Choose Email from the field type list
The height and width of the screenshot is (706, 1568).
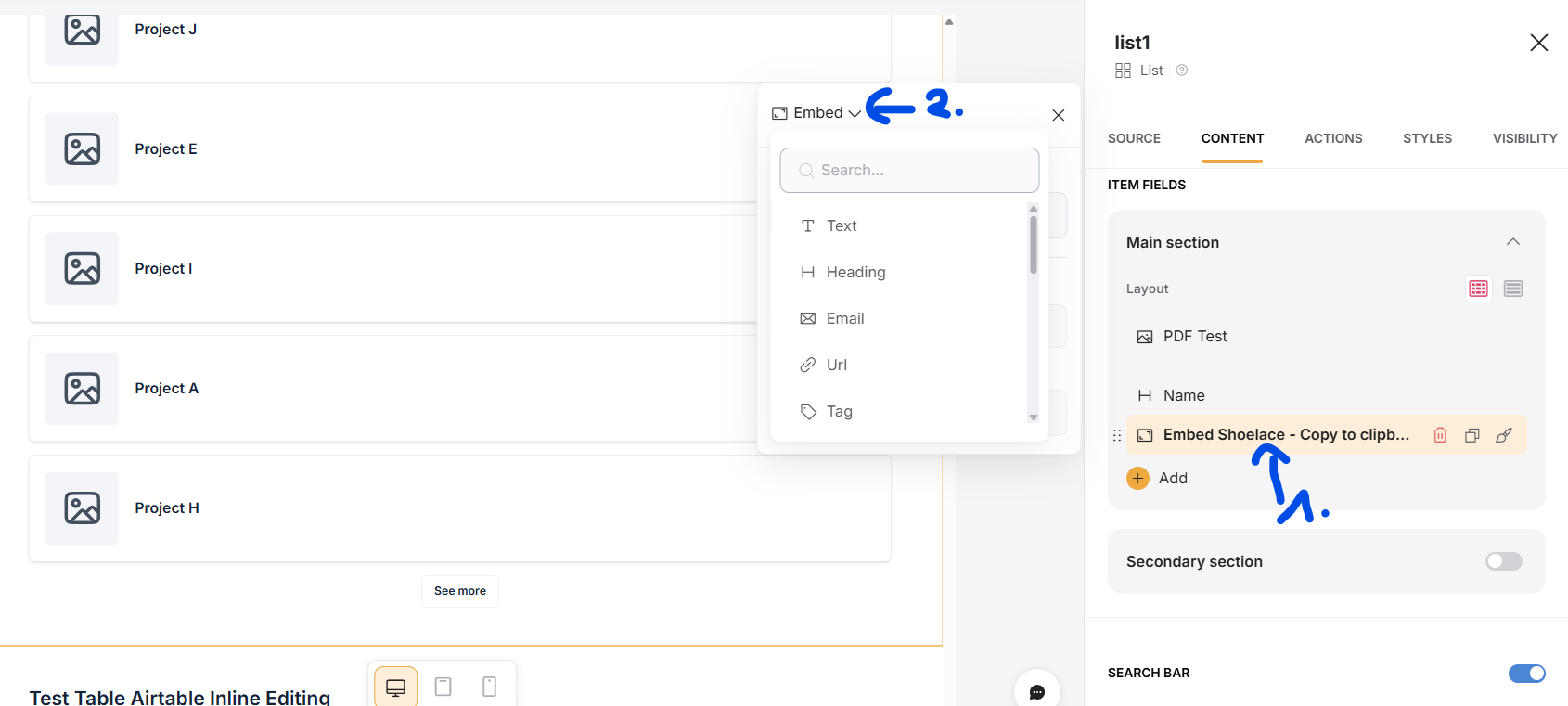pyautogui.click(x=844, y=318)
